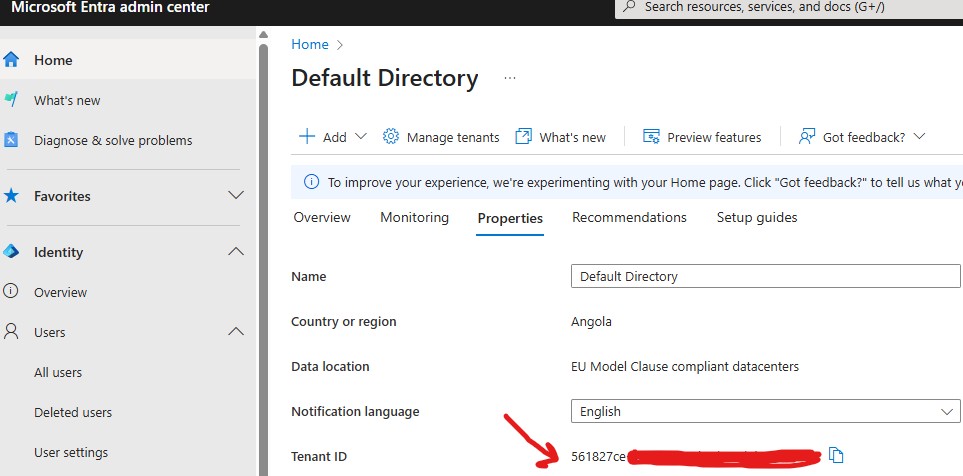The height and width of the screenshot is (476, 963).
Task: Click the search resources, services, and docs box
Action: point(789,7)
